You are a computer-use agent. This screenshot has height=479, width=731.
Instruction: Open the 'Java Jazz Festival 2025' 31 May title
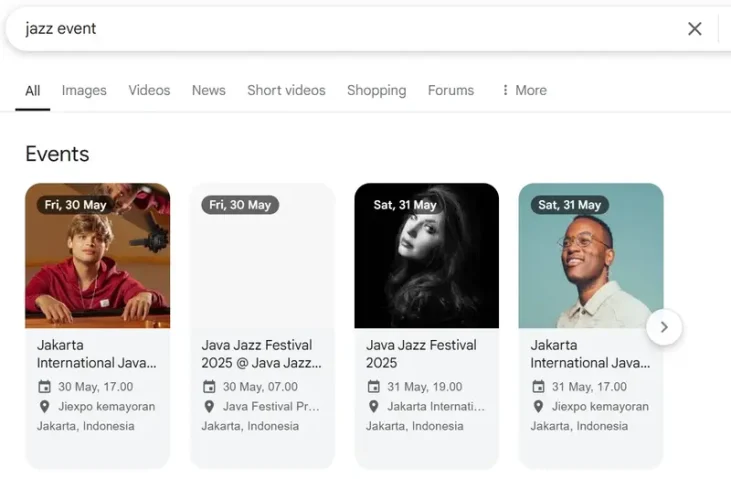pos(421,354)
